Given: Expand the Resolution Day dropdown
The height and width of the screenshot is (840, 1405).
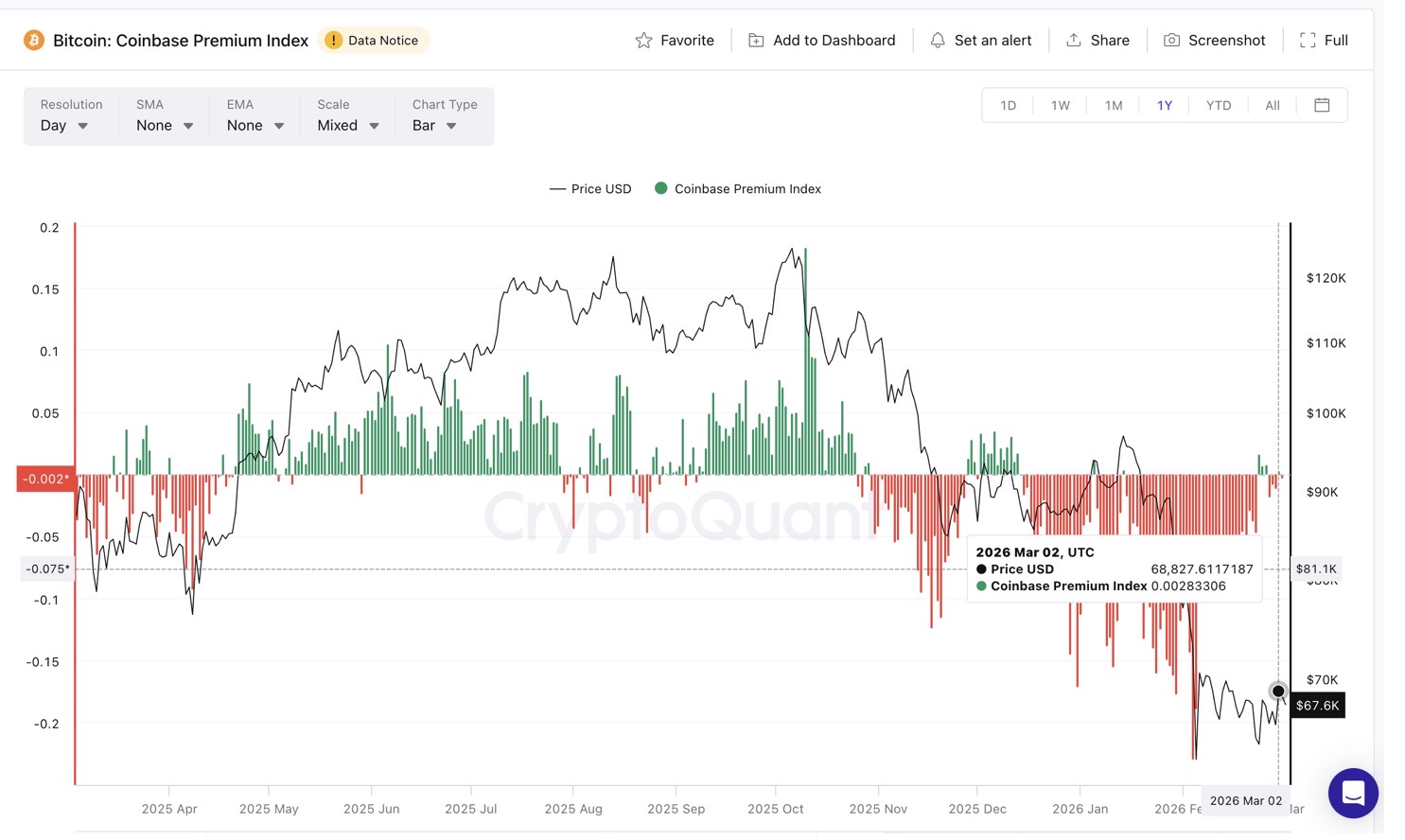Looking at the screenshot, I should pyautogui.click(x=64, y=126).
